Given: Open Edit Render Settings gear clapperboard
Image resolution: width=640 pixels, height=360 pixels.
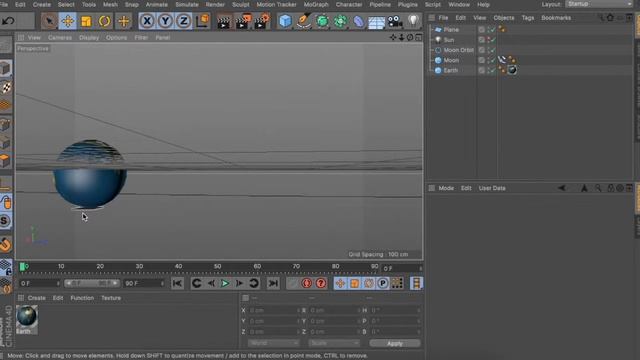Looking at the screenshot, I should point(262,21).
